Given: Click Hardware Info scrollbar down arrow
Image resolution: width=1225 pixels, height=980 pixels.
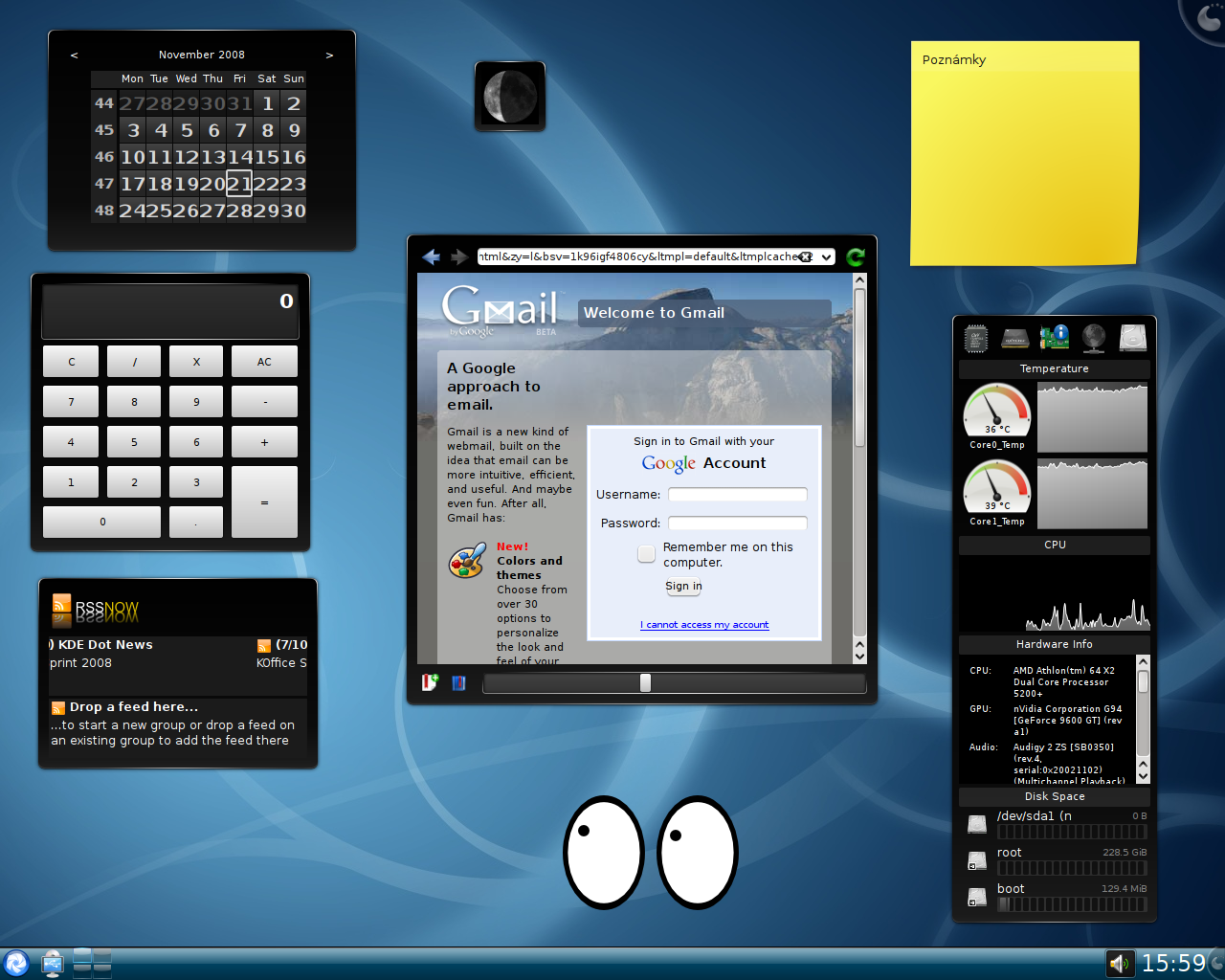Looking at the screenshot, I should pyautogui.click(x=1143, y=776).
